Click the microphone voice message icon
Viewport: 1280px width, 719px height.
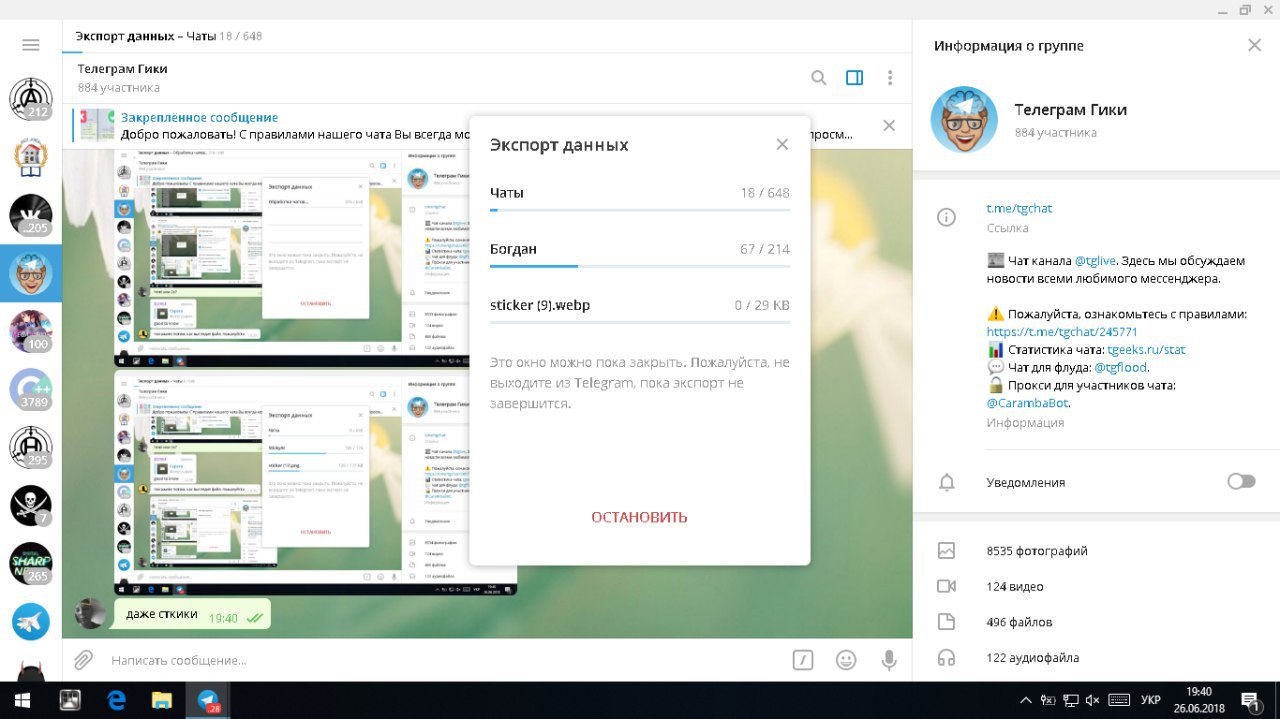click(x=888, y=660)
